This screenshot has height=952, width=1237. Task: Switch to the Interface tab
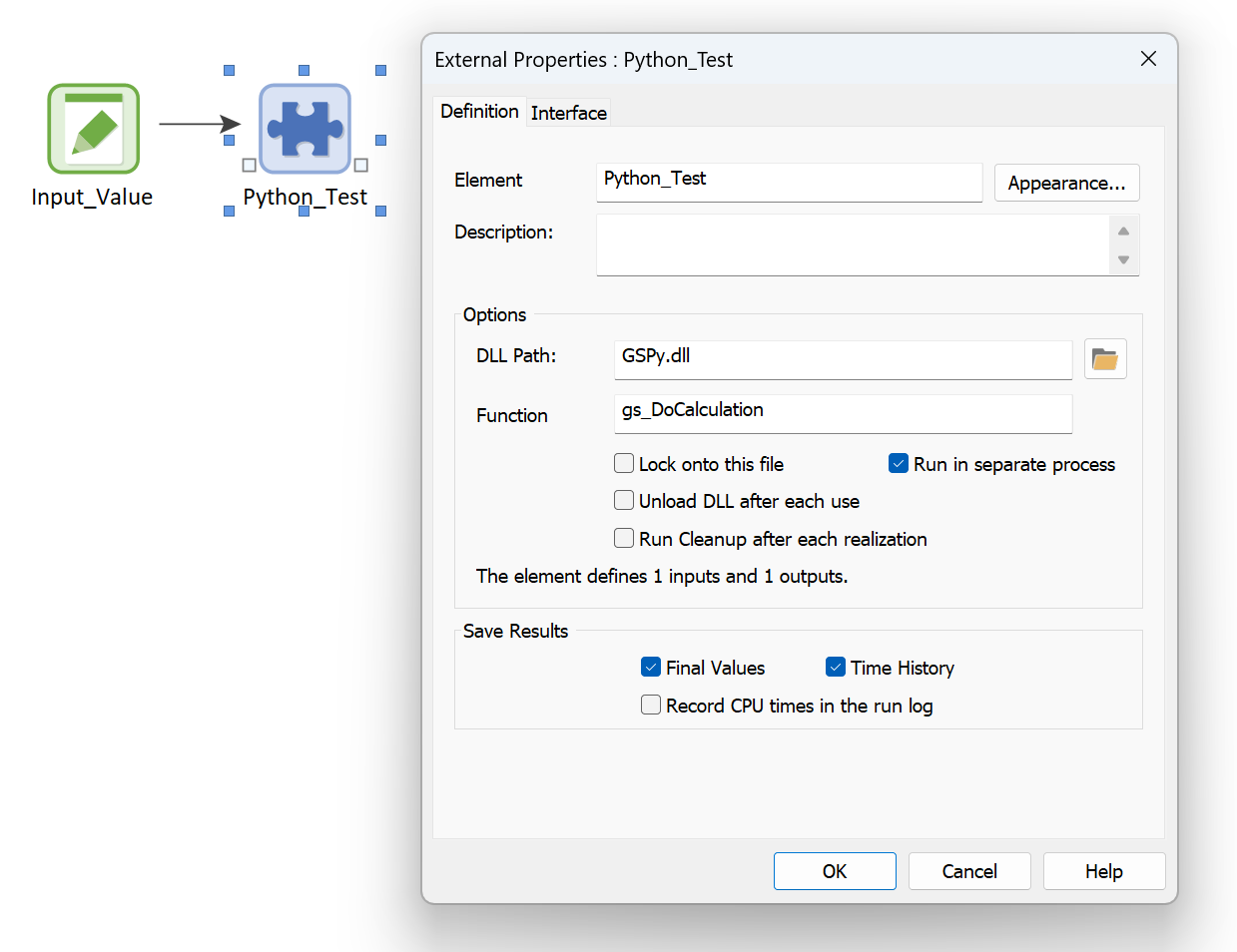(568, 112)
